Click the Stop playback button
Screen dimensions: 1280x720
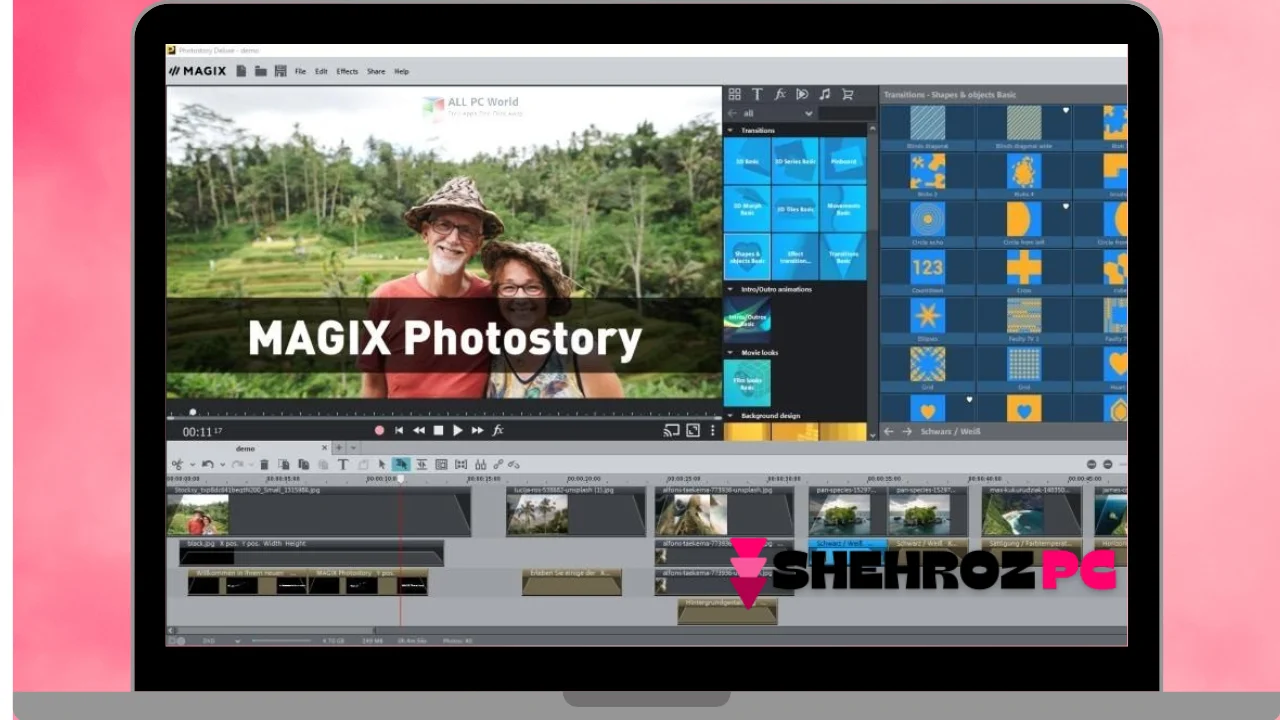coord(438,430)
